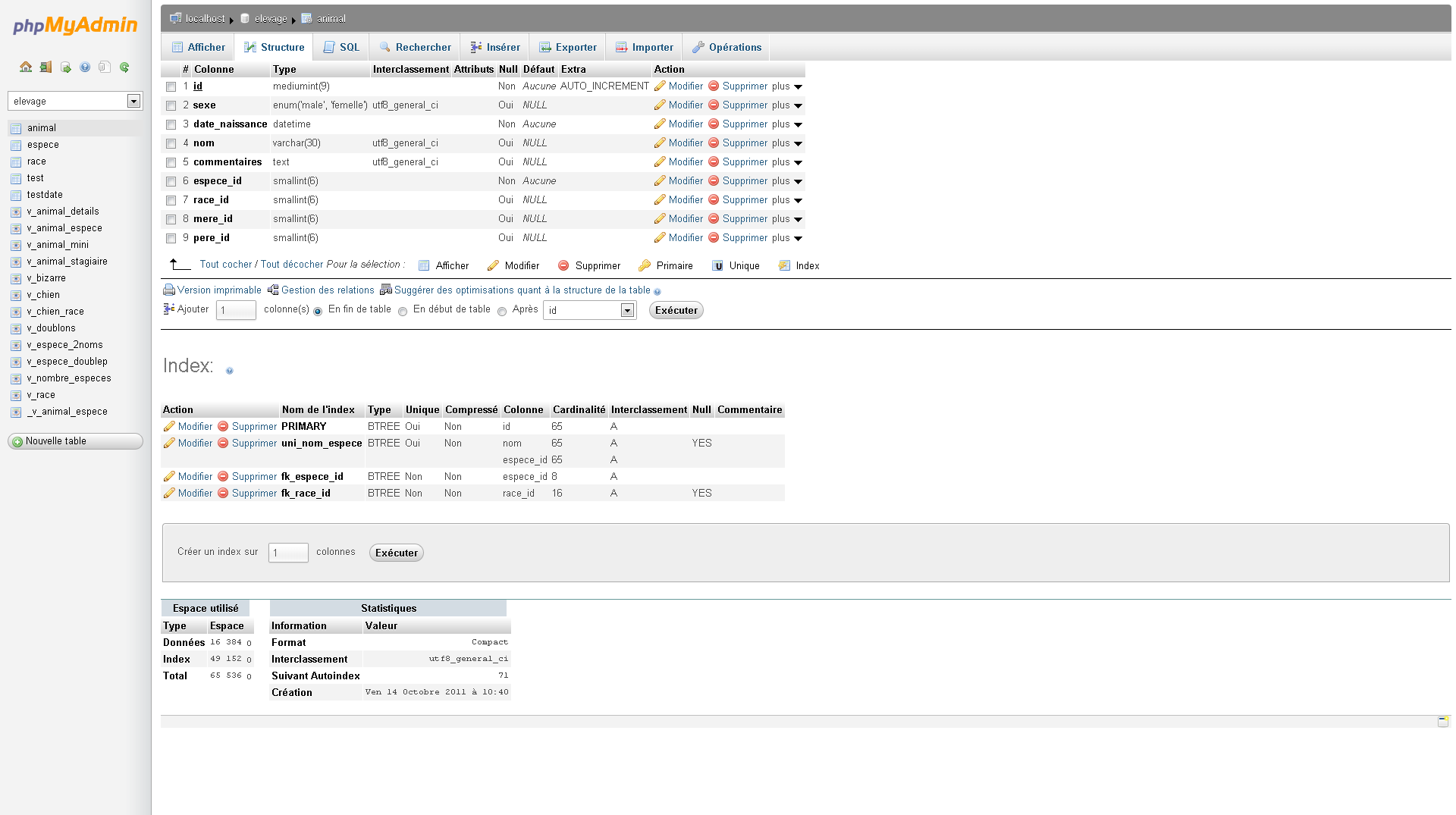
Task: Click the help icon beside Index heading
Action: pyautogui.click(x=230, y=371)
